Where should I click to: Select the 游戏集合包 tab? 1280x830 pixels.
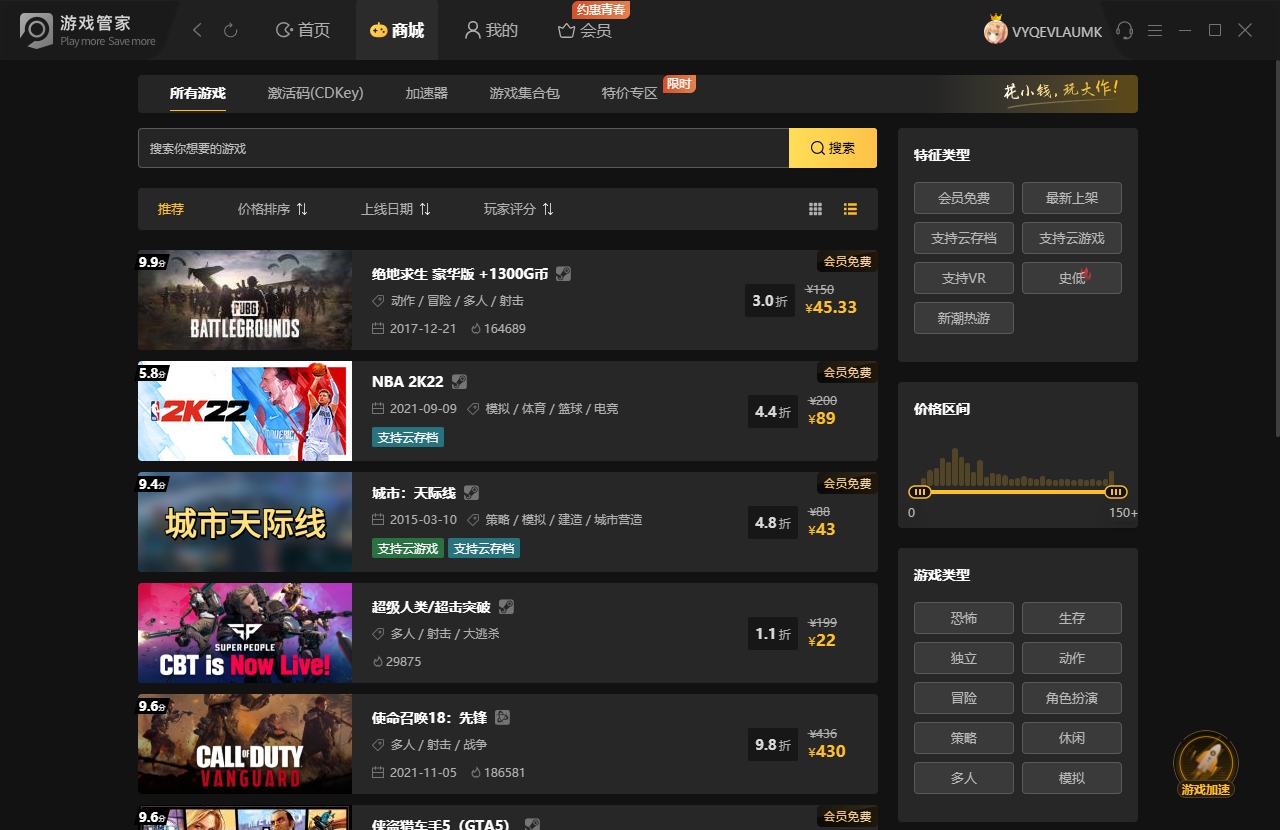coord(525,93)
